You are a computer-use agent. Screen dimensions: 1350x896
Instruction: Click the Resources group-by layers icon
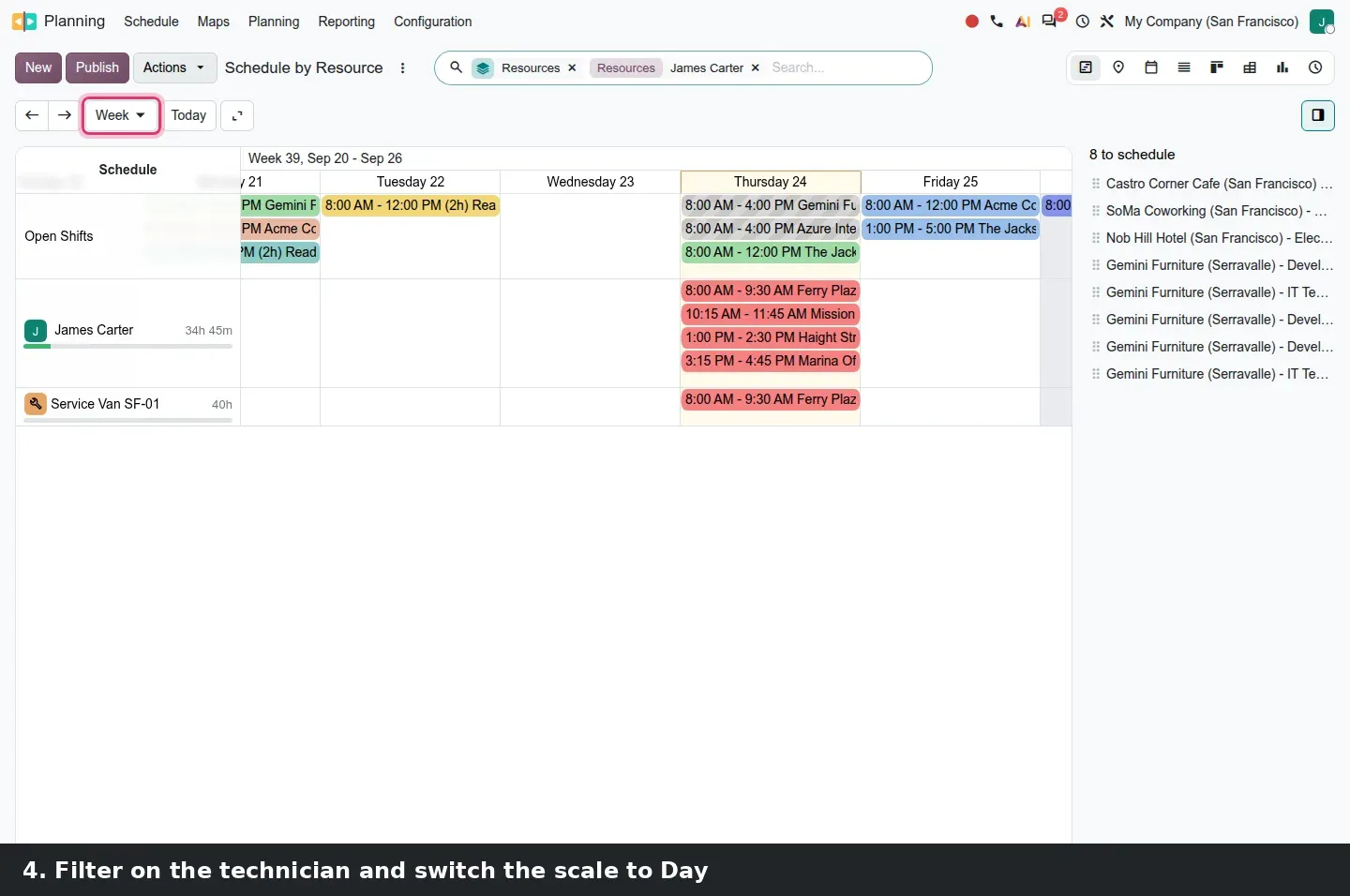point(483,67)
